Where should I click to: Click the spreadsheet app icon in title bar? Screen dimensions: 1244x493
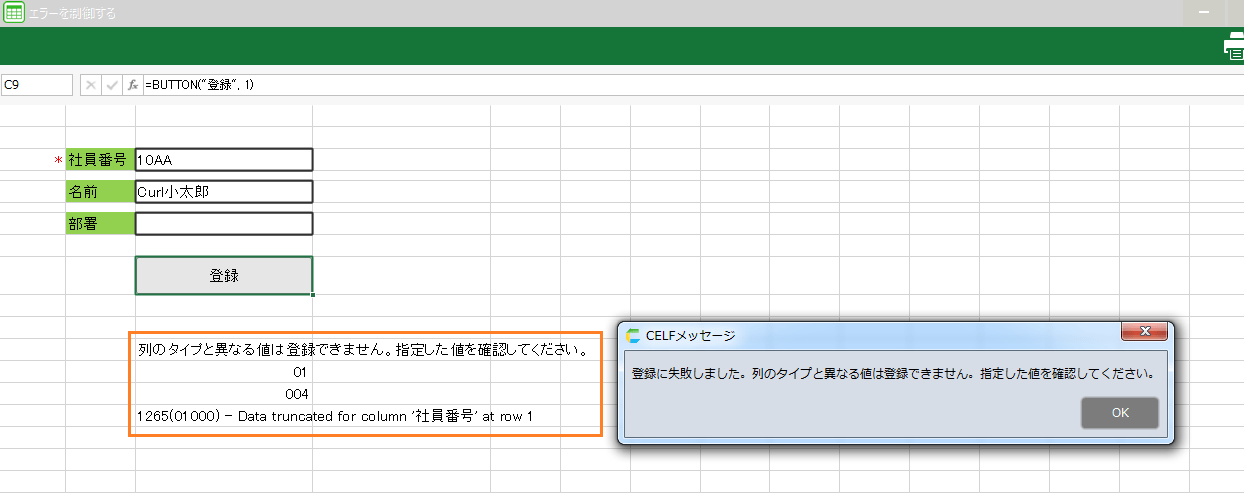point(14,13)
